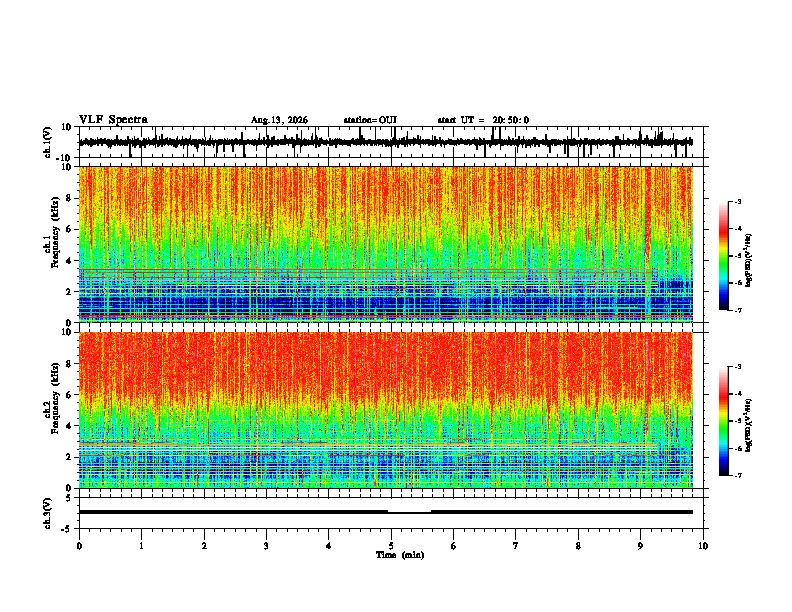Click the 'ch.3(V)' axis label
Viewport: 792px width, 612px height.
click(48, 513)
